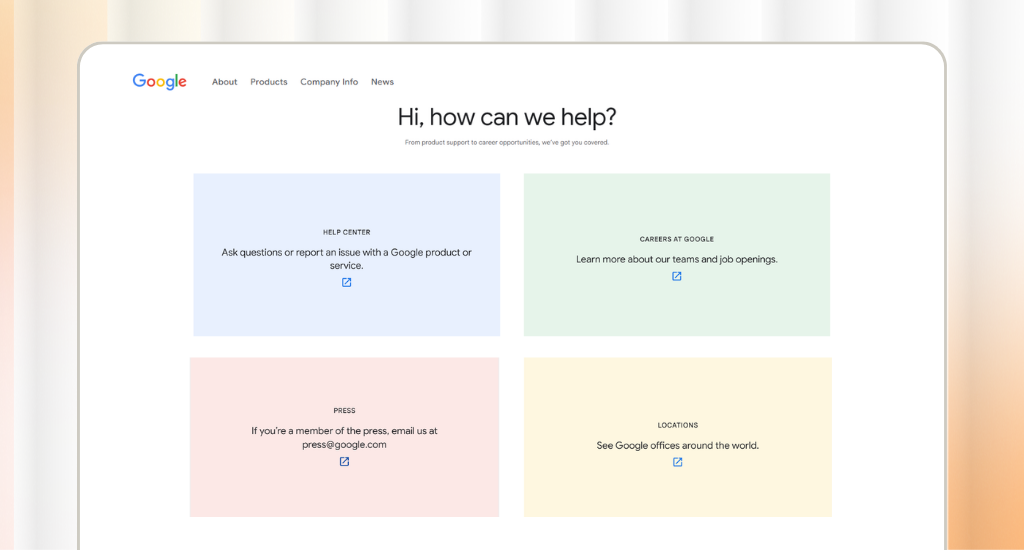This screenshot has height=550, width=1024.
Task: Click the 'From product support to career' subtitle
Action: (x=507, y=142)
